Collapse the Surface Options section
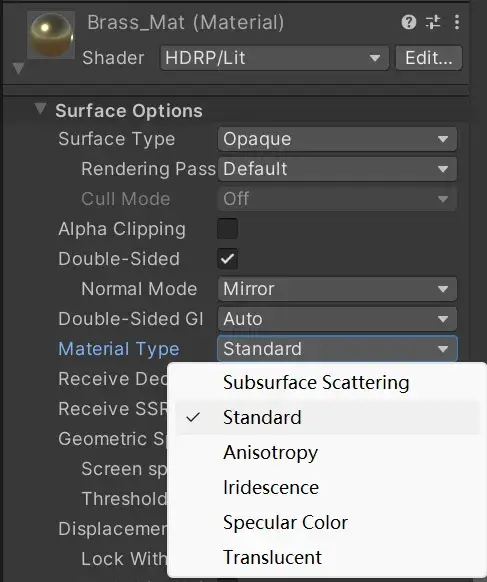 point(40,109)
